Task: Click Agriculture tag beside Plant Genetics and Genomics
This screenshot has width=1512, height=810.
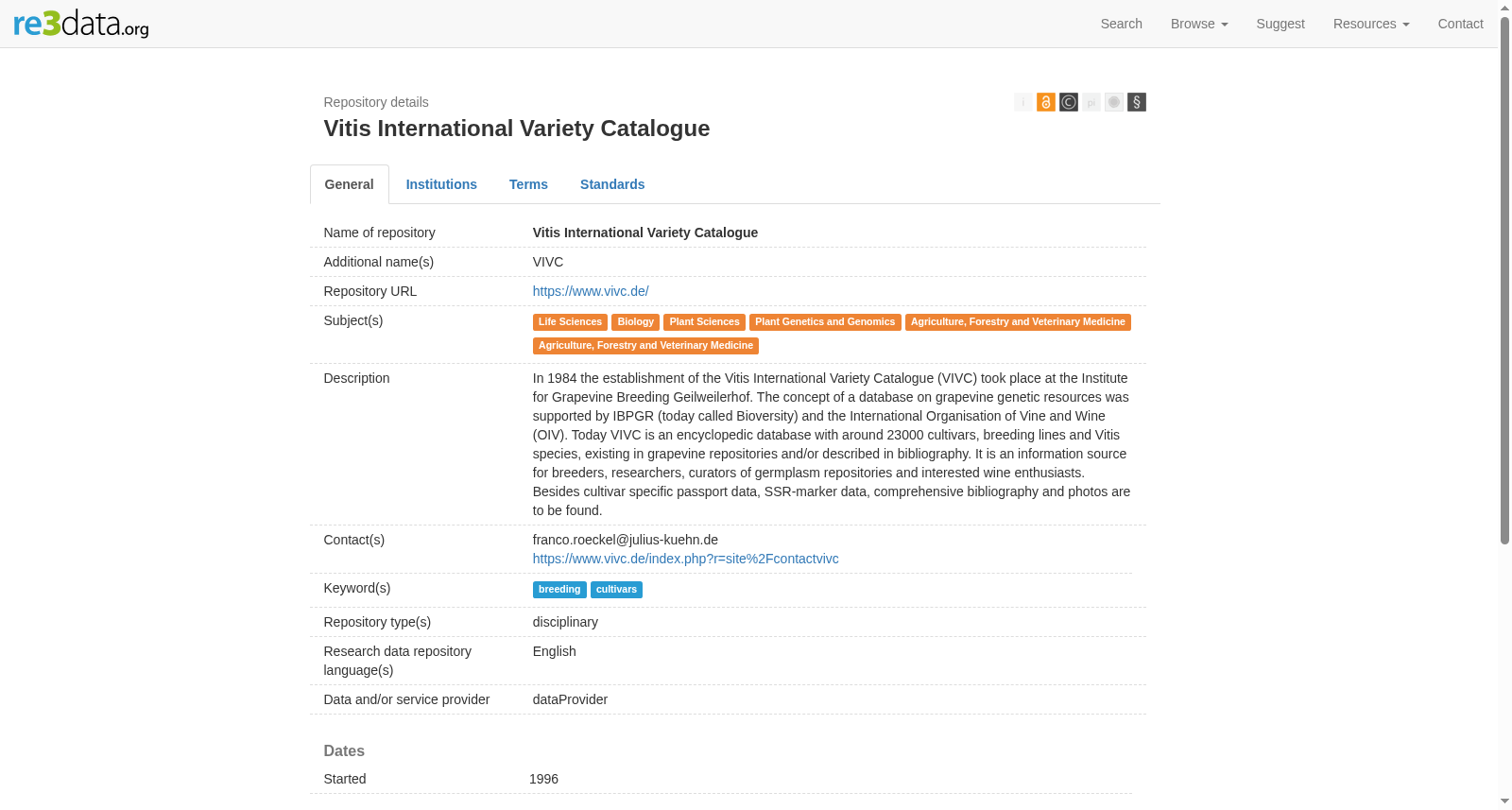Action: [1018, 322]
